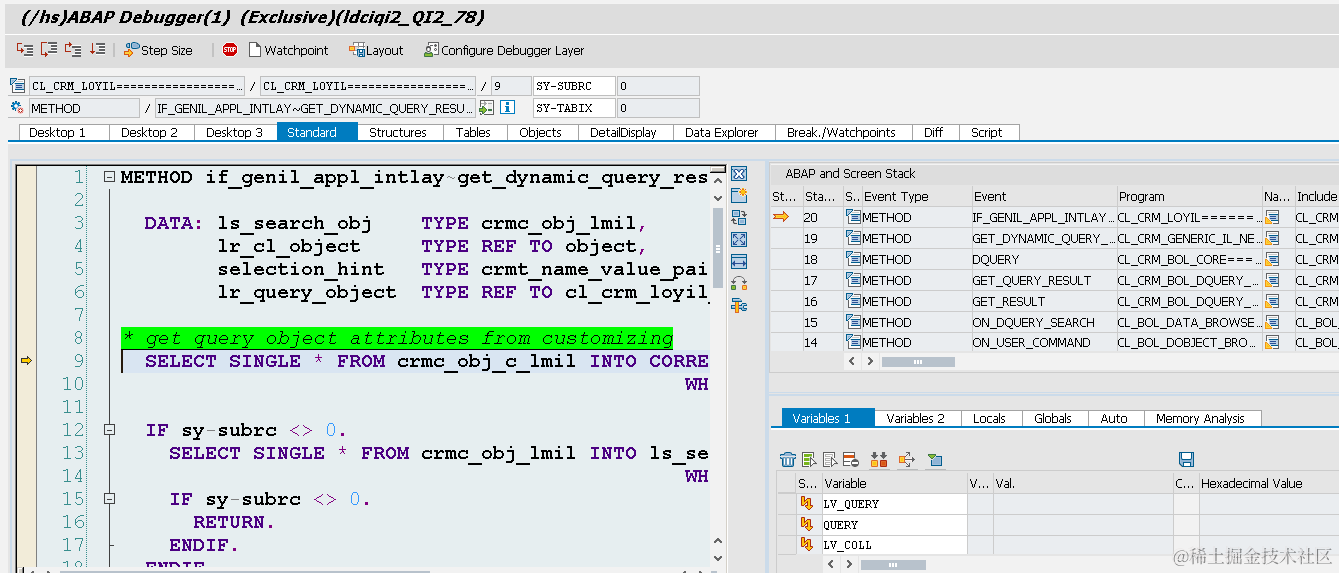Open the Data Explorer tab
The height and width of the screenshot is (573, 1339).
tap(722, 132)
